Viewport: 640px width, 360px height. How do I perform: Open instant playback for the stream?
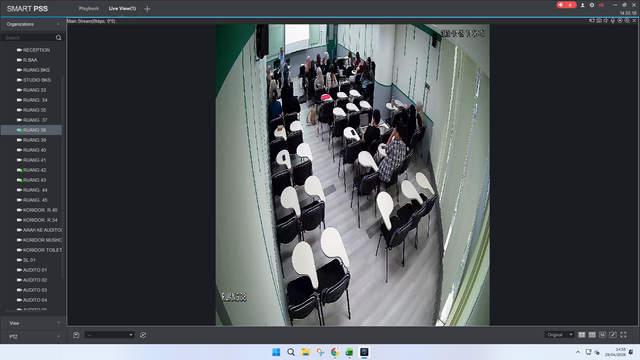click(x=620, y=20)
